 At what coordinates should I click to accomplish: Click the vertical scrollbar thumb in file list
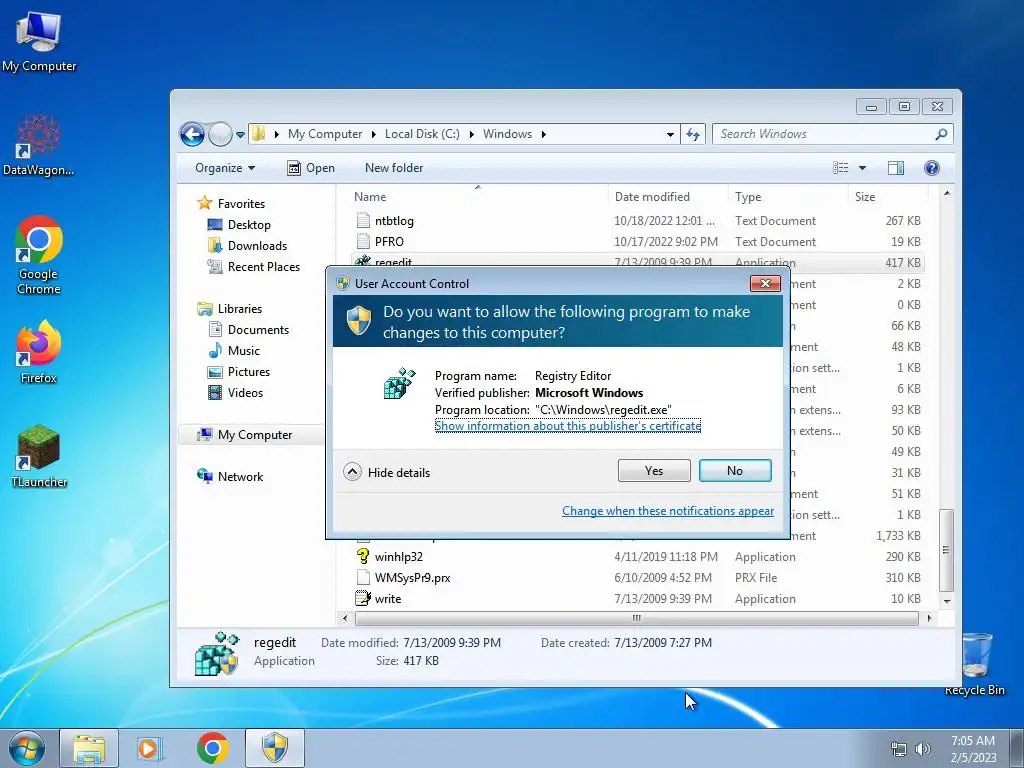(x=946, y=550)
